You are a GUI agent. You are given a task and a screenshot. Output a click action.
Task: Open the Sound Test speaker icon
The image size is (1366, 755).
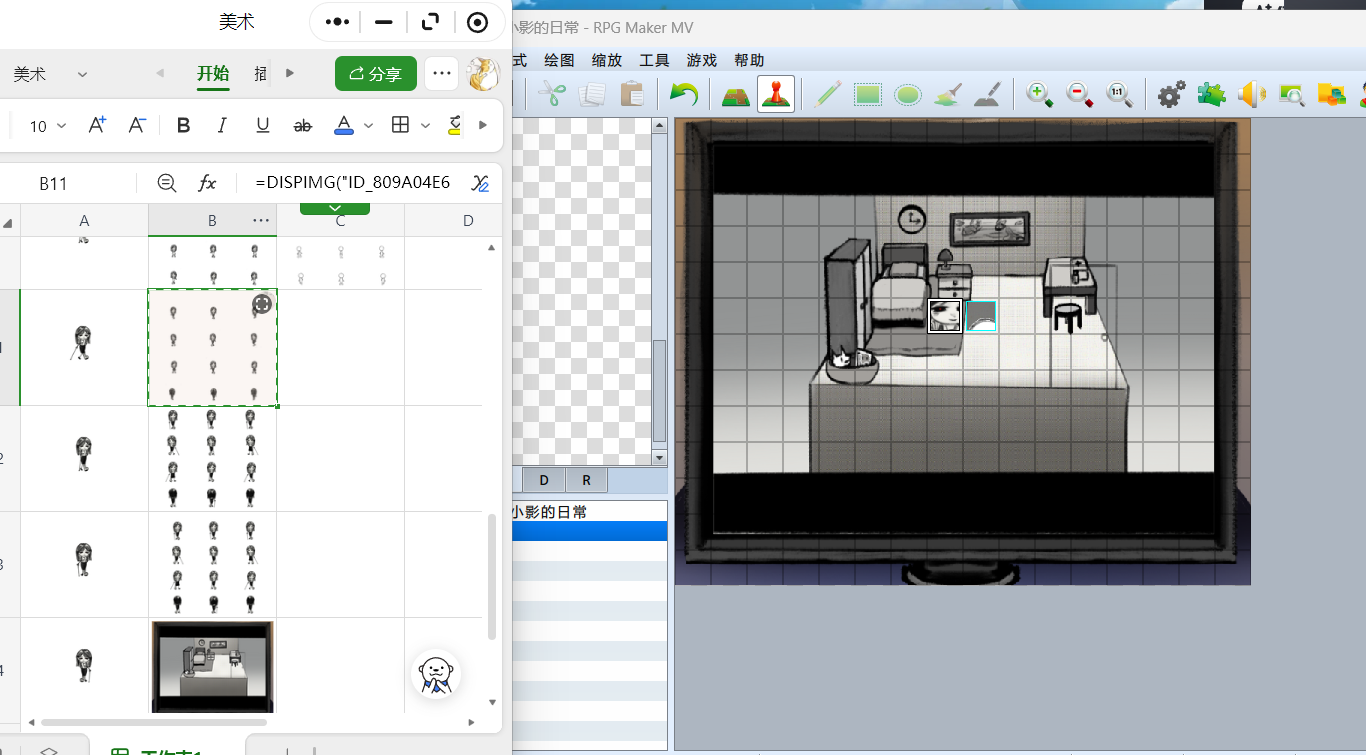(1251, 95)
